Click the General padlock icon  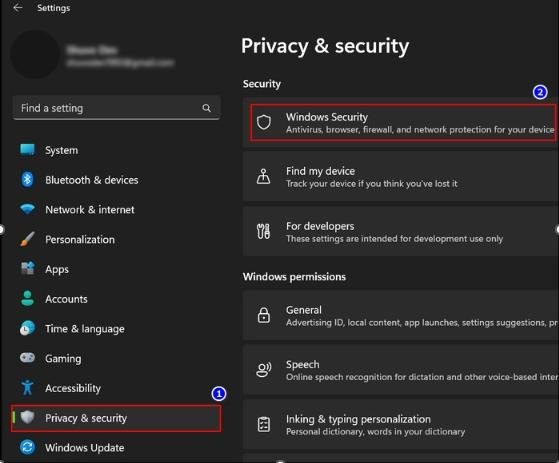pyautogui.click(x=264, y=315)
